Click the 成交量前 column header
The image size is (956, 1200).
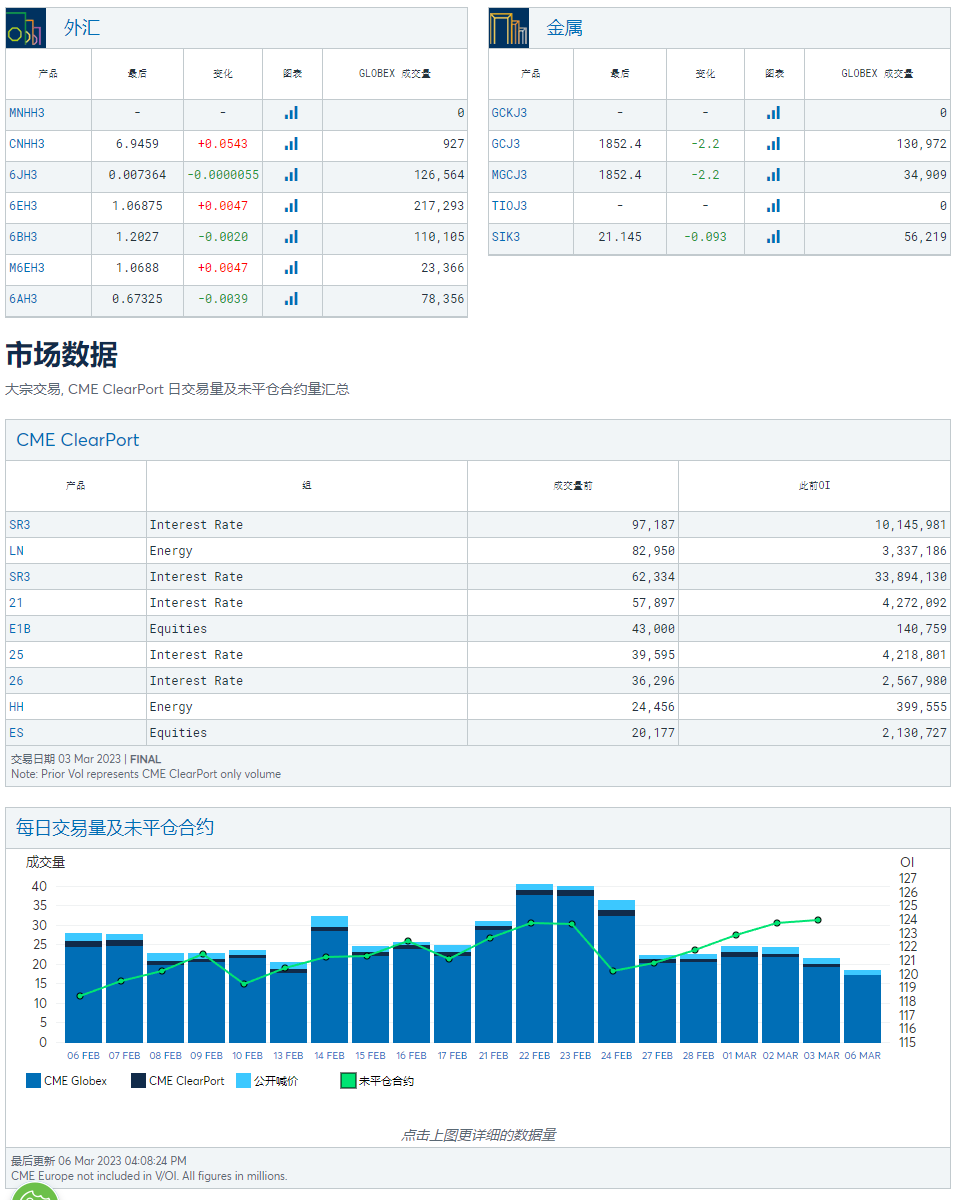pyautogui.click(x=573, y=486)
